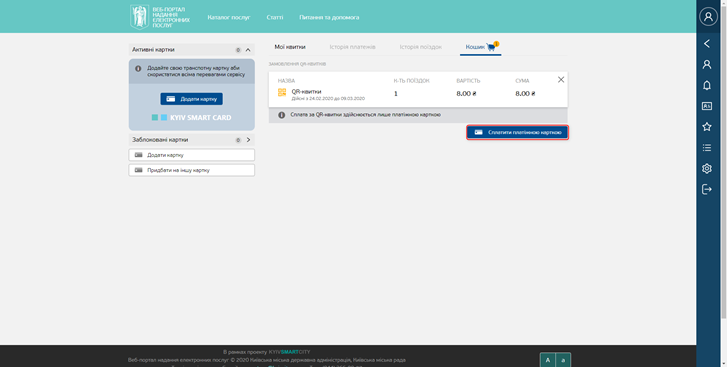Remove QR-квитки order with X button

coord(561,80)
